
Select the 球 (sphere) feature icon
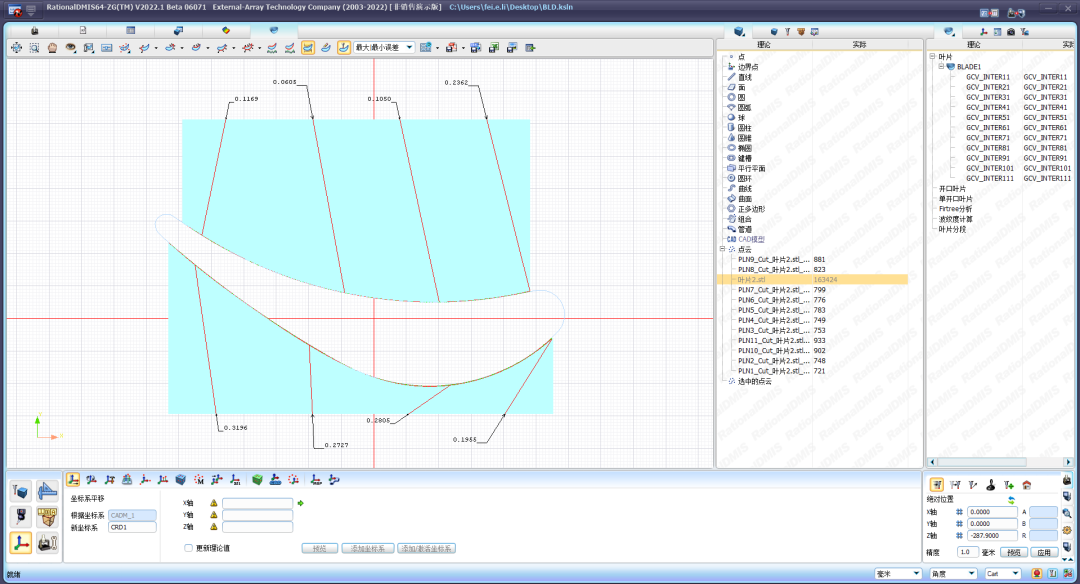(731, 117)
